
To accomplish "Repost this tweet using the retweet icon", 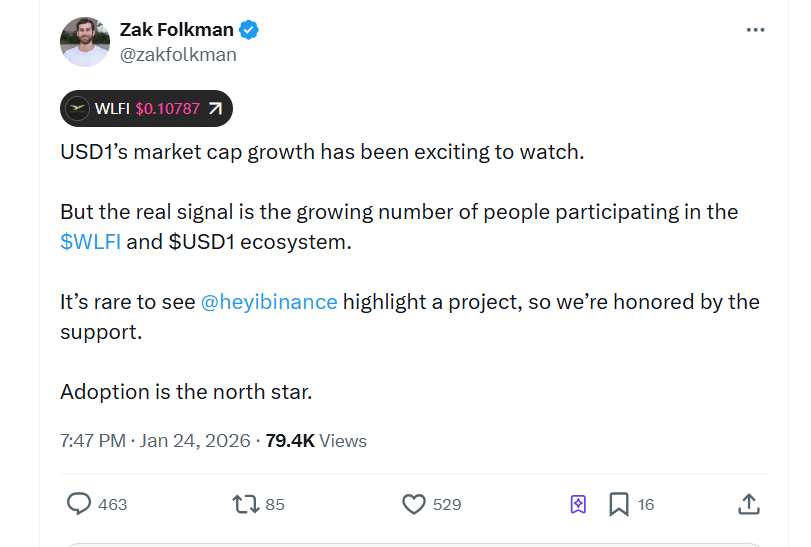I will [x=244, y=504].
